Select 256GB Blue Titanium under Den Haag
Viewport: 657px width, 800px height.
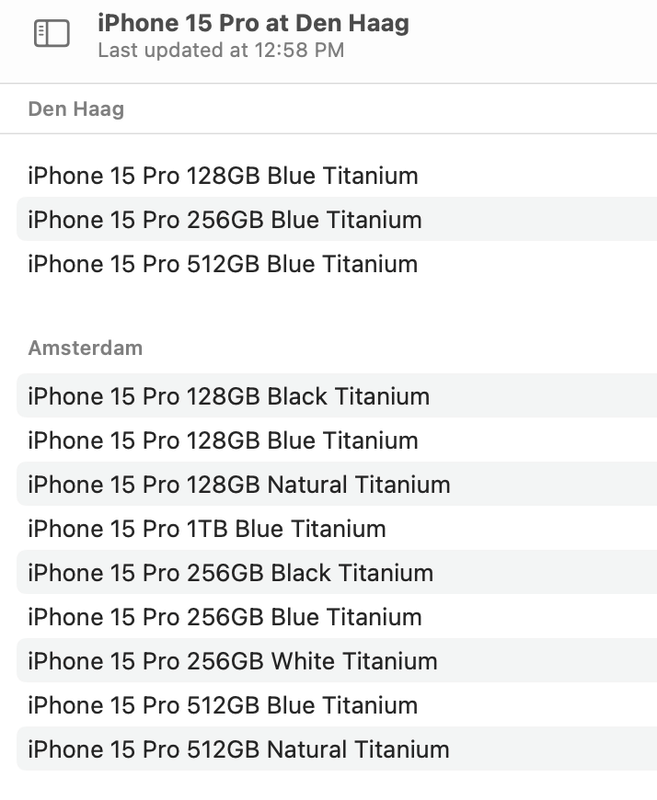pos(225,220)
